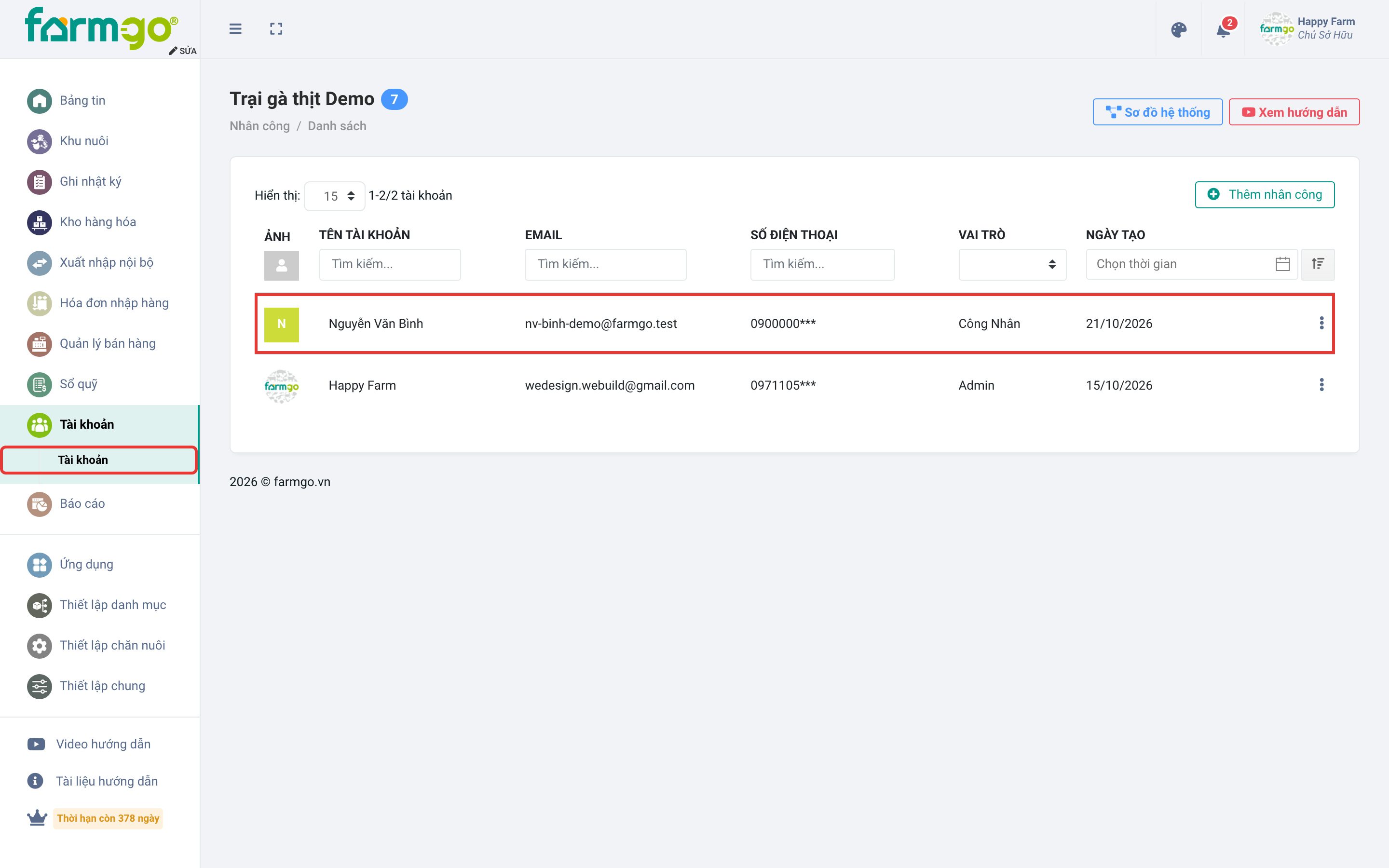Viewport: 1389px width, 868px height.
Task: Open actions menu for Nguyễn Văn Bình
Action: [1321, 323]
